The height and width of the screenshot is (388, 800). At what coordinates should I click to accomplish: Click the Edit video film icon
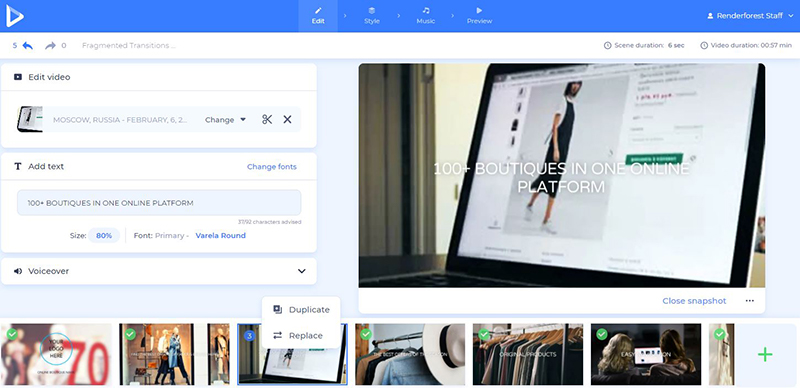[x=18, y=77]
